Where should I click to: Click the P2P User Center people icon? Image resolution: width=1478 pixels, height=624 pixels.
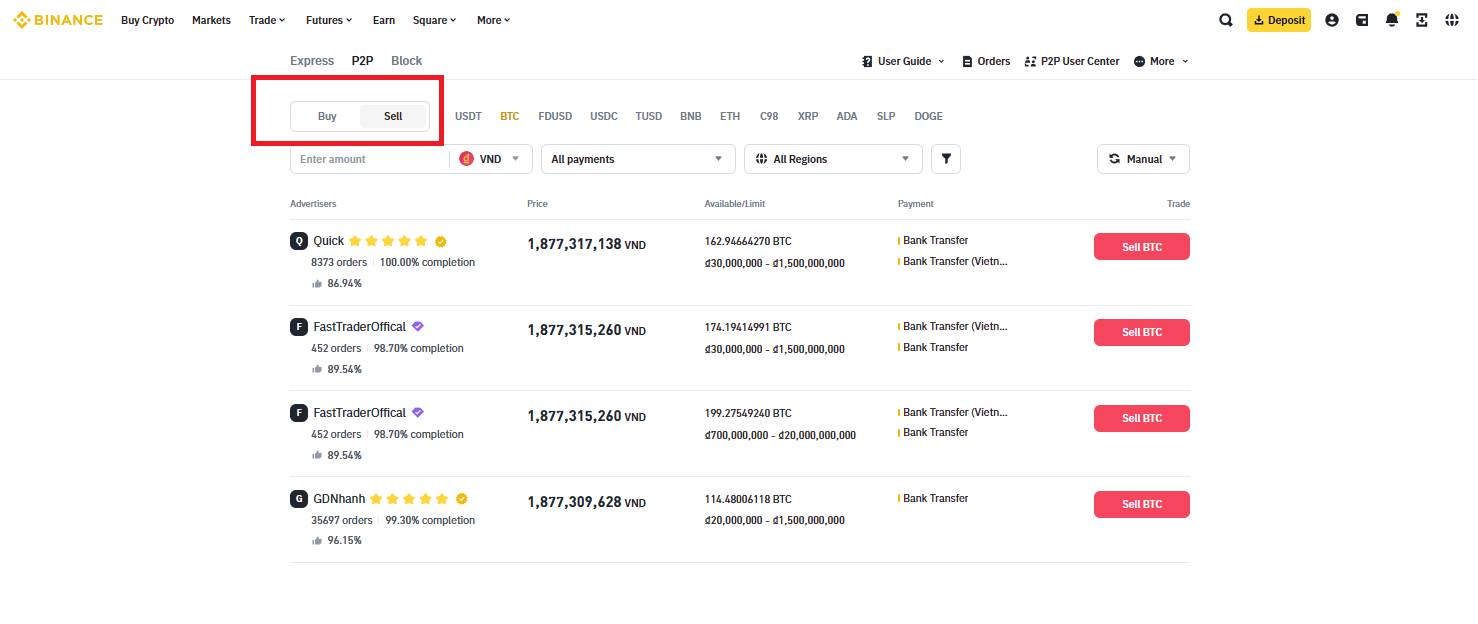tap(1031, 61)
